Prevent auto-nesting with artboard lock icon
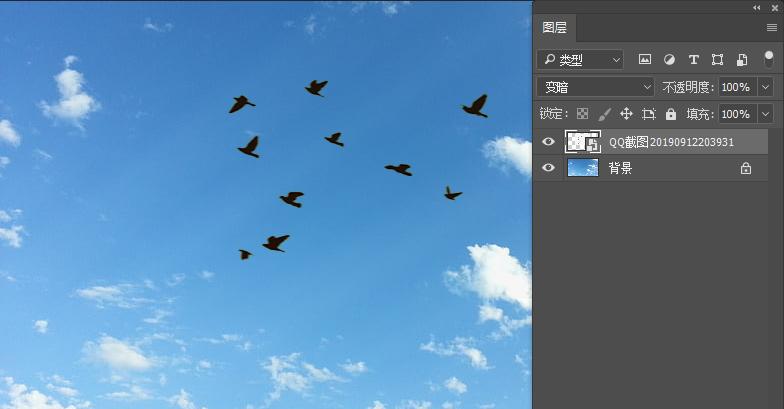This screenshot has height=409, width=784. (x=648, y=114)
